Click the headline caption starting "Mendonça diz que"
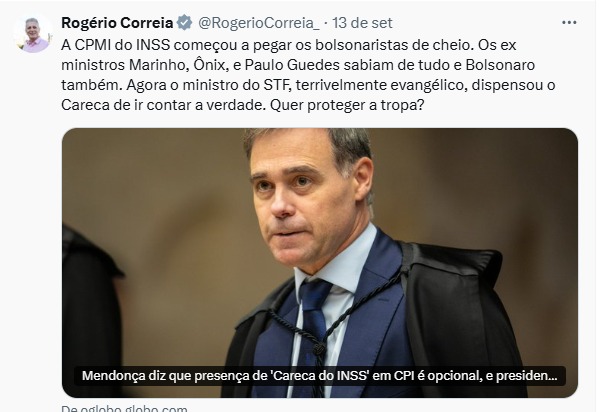The image size is (606, 412). [320, 376]
